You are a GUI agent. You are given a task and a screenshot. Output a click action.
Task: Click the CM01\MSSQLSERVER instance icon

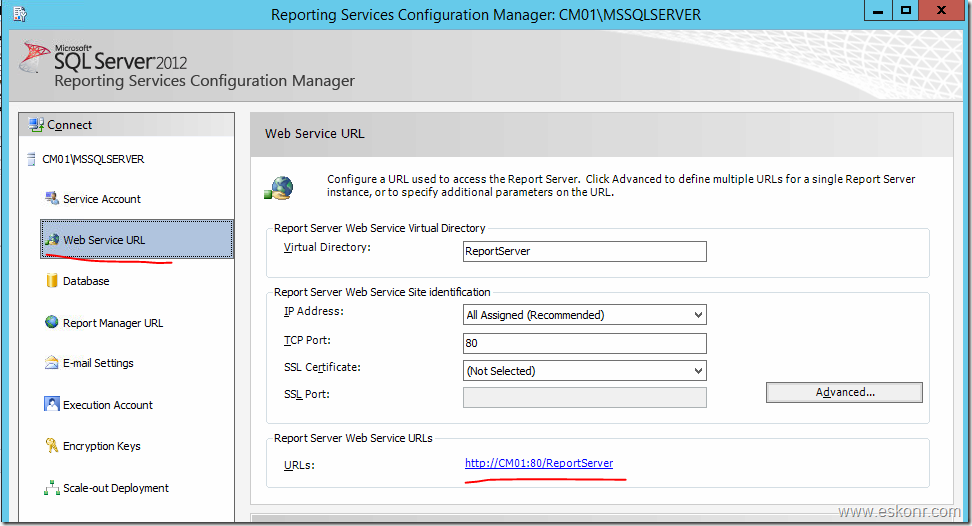click(31, 159)
